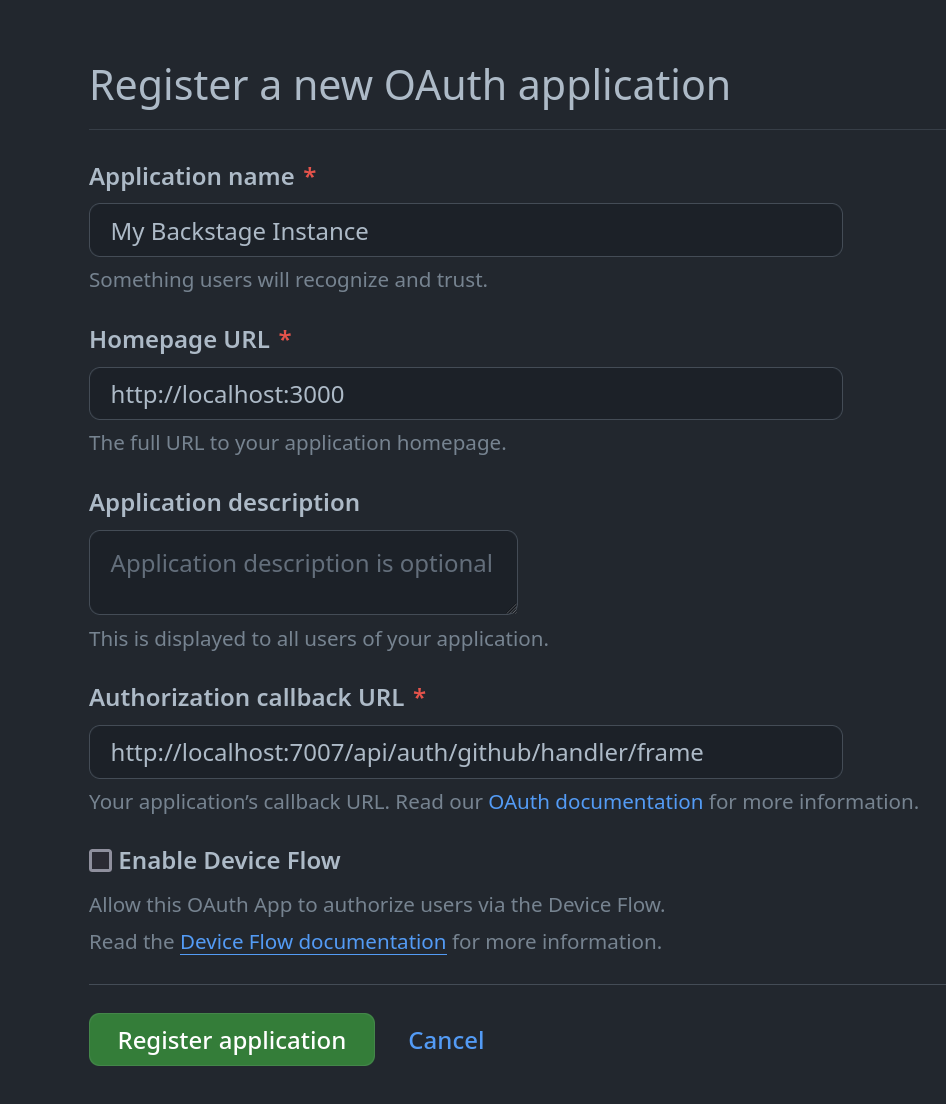Click the "Application description" field label
Viewport: 946px width, 1104px height.
(224, 503)
